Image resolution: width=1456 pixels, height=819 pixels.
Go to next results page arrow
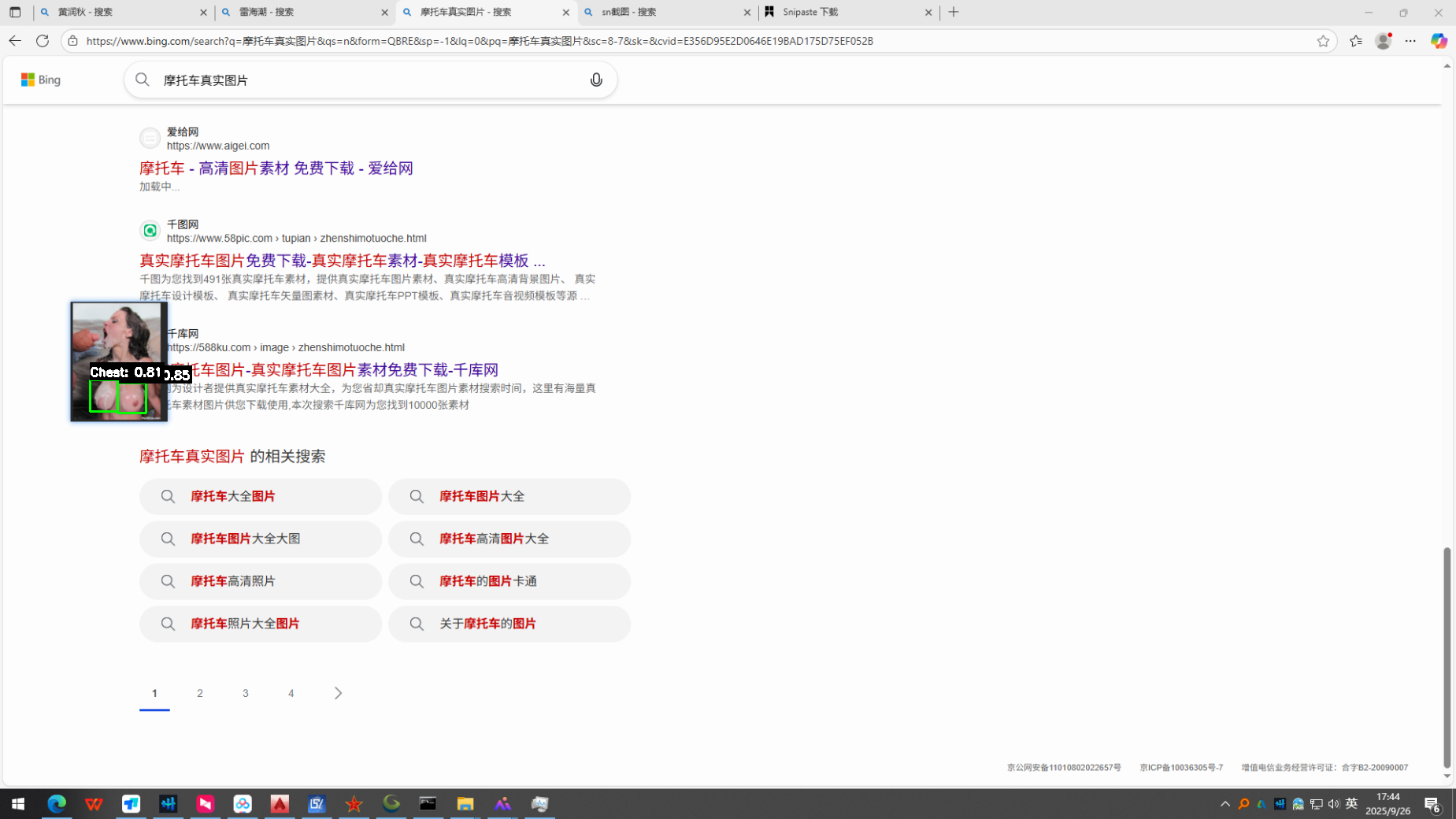click(x=338, y=693)
